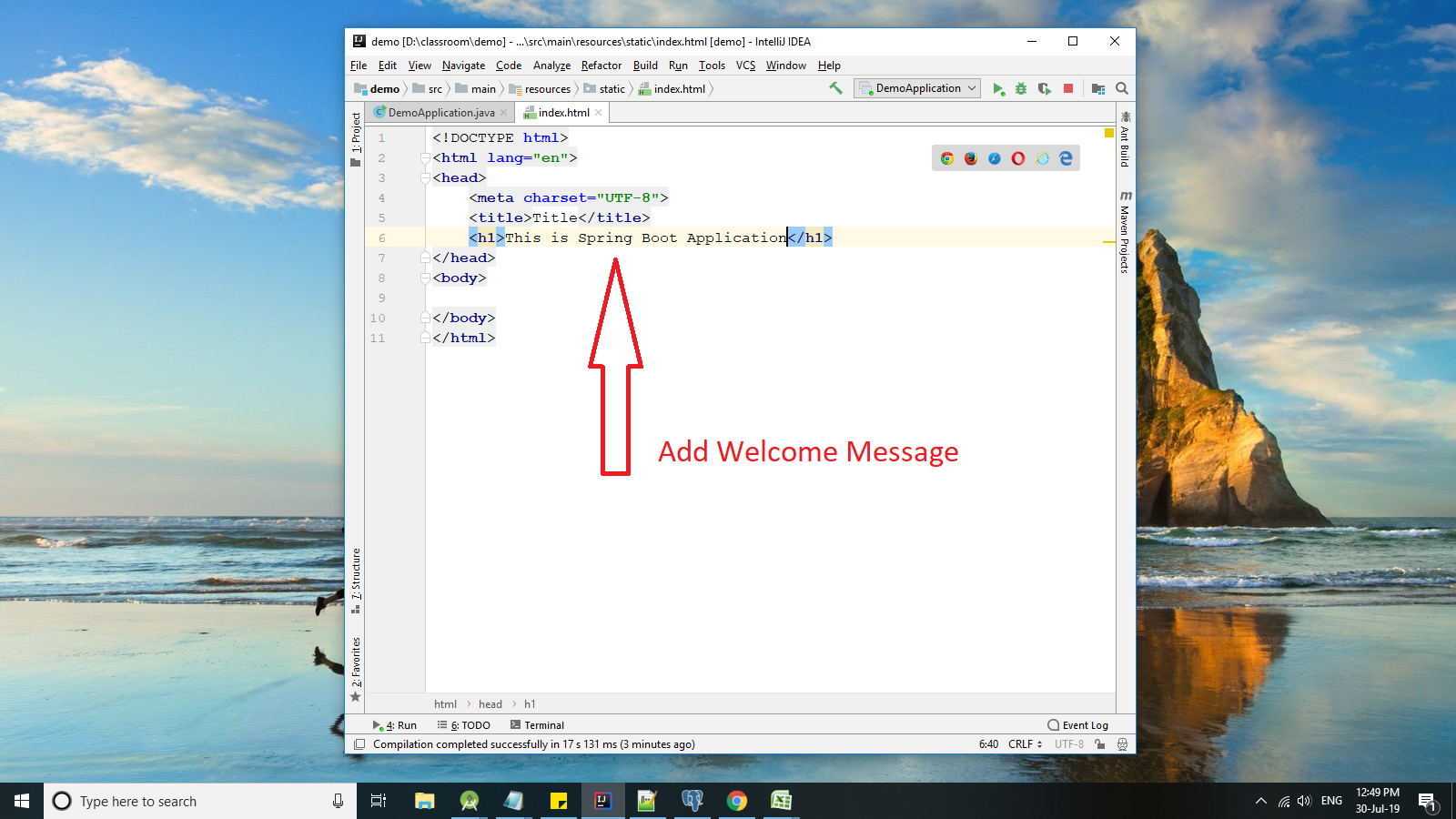Start debugging with the bug icon
This screenshot has height=819, width=1456.
click(1021, 88)
